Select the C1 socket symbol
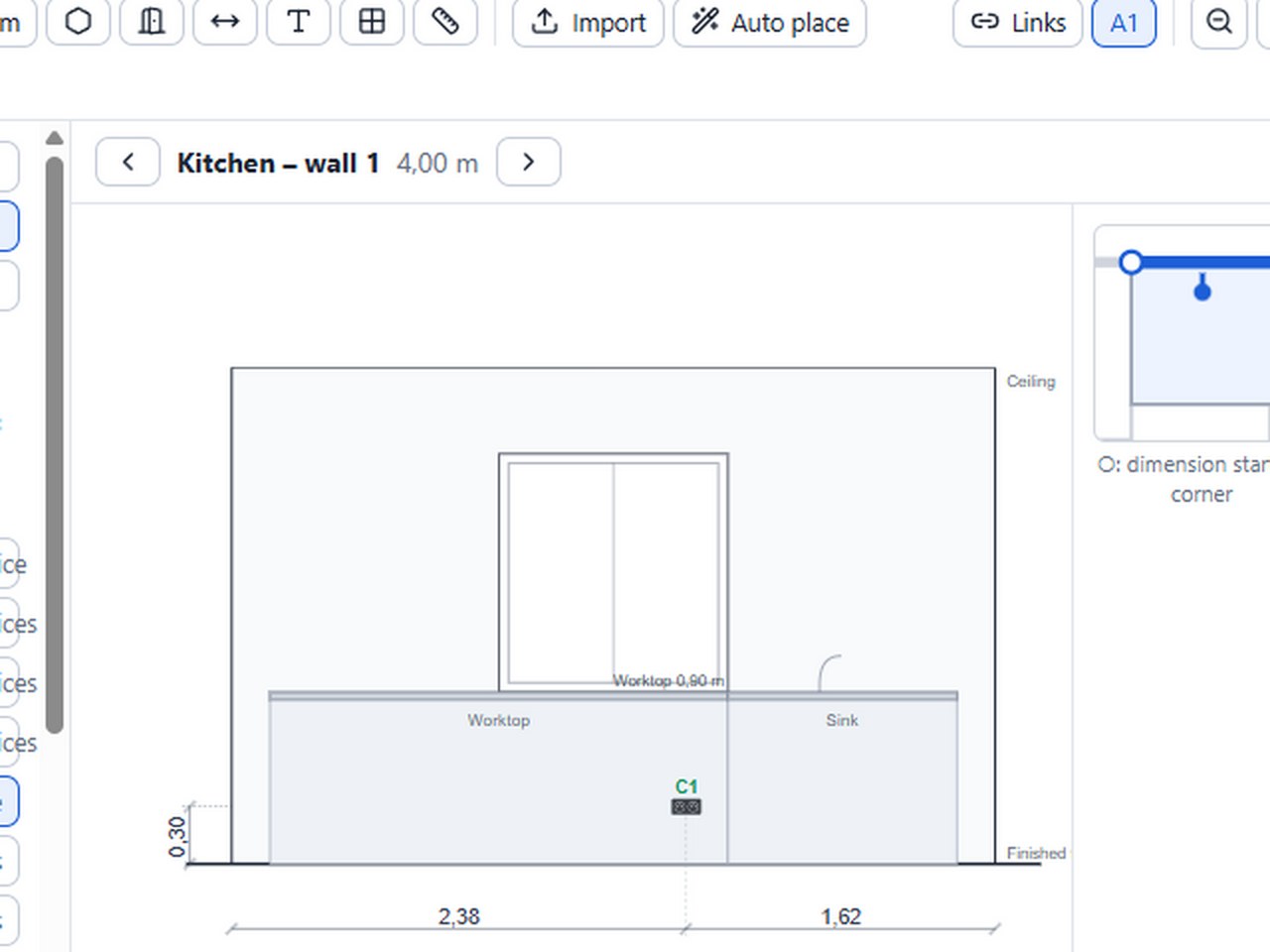Screen dimensions: 1270x952 pyautogui.click(x=687, y=807)
